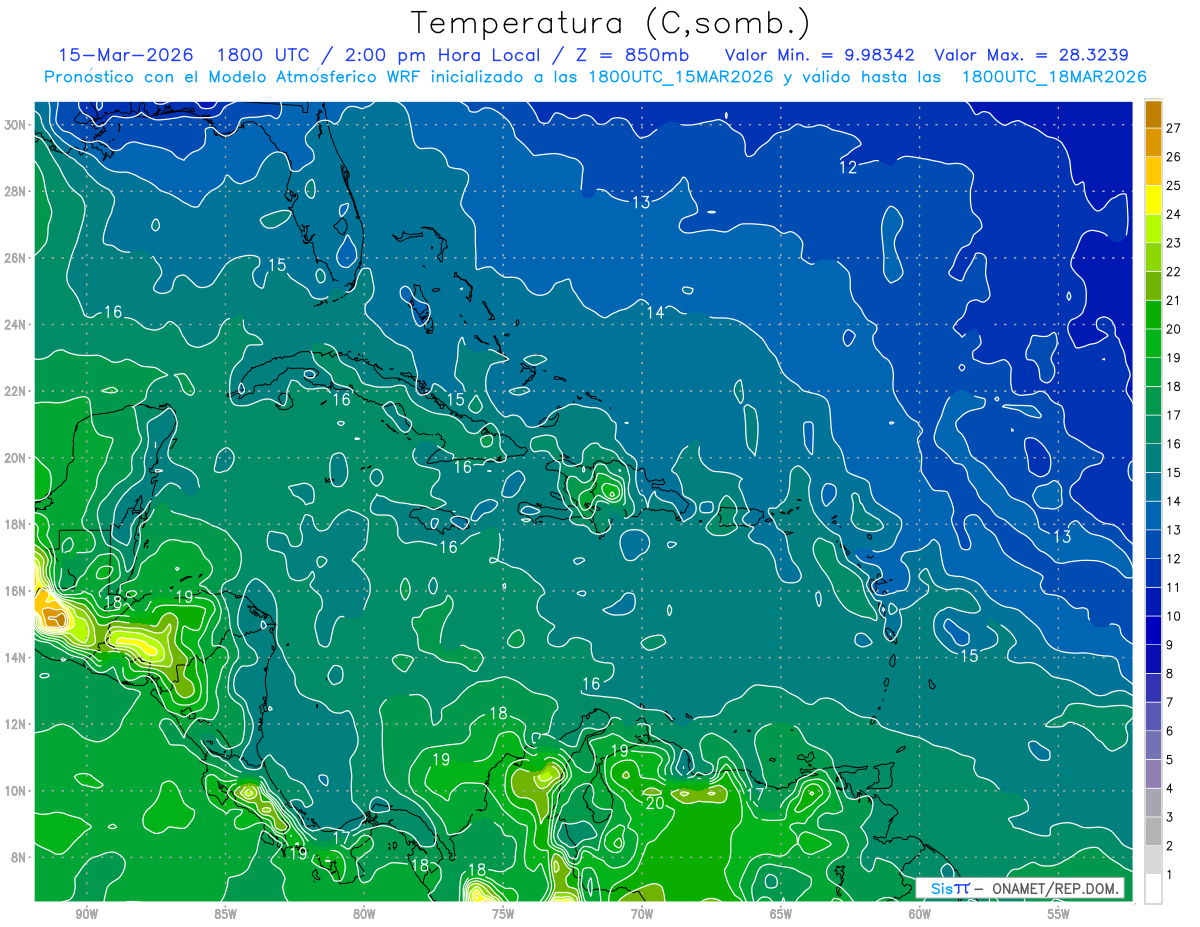This screenshot has width=1200, height=927.
Task: Click the 28N latitude axis label
Action: coord(16,191)
